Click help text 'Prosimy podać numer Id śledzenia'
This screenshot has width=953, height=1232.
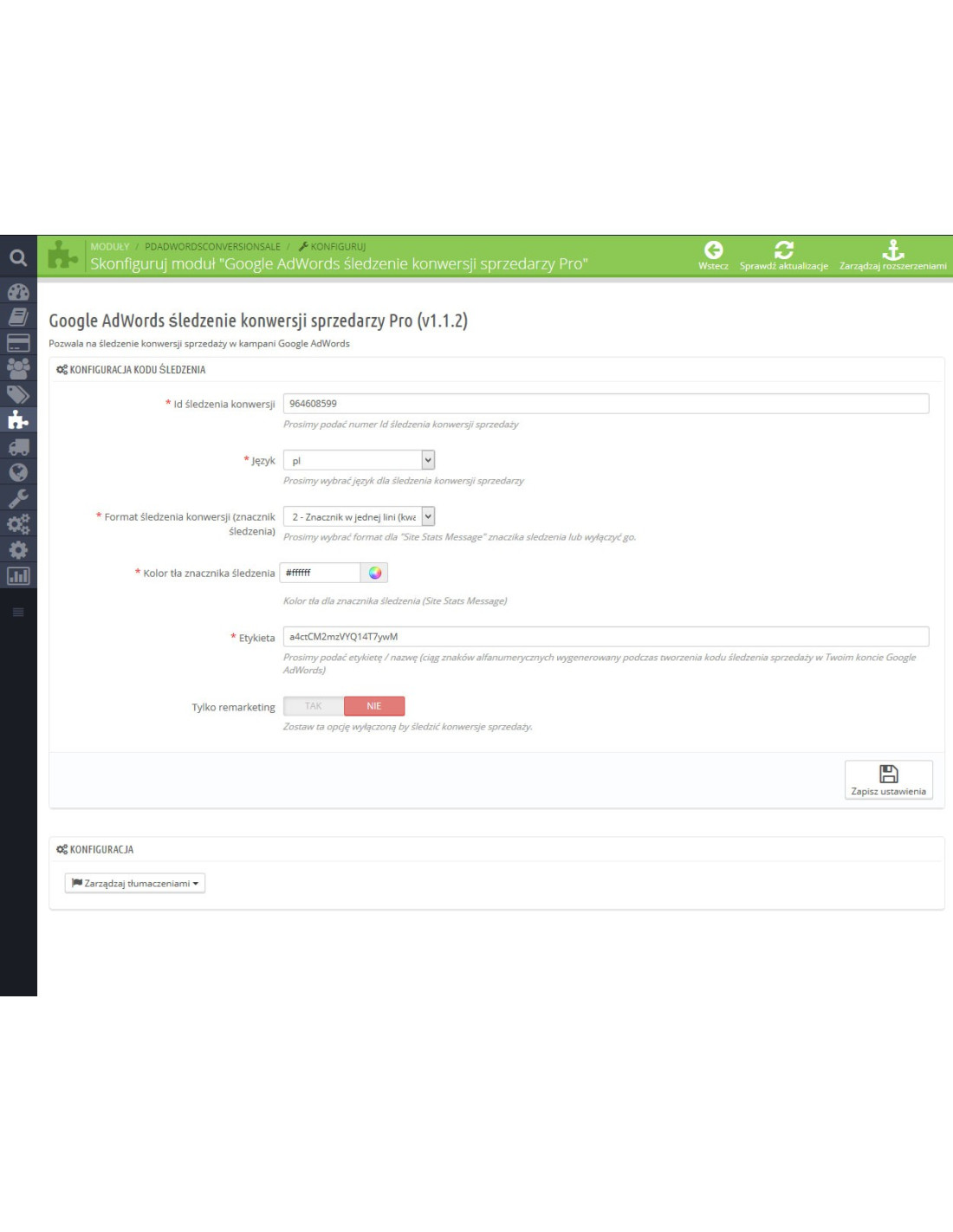pos(400,425)
